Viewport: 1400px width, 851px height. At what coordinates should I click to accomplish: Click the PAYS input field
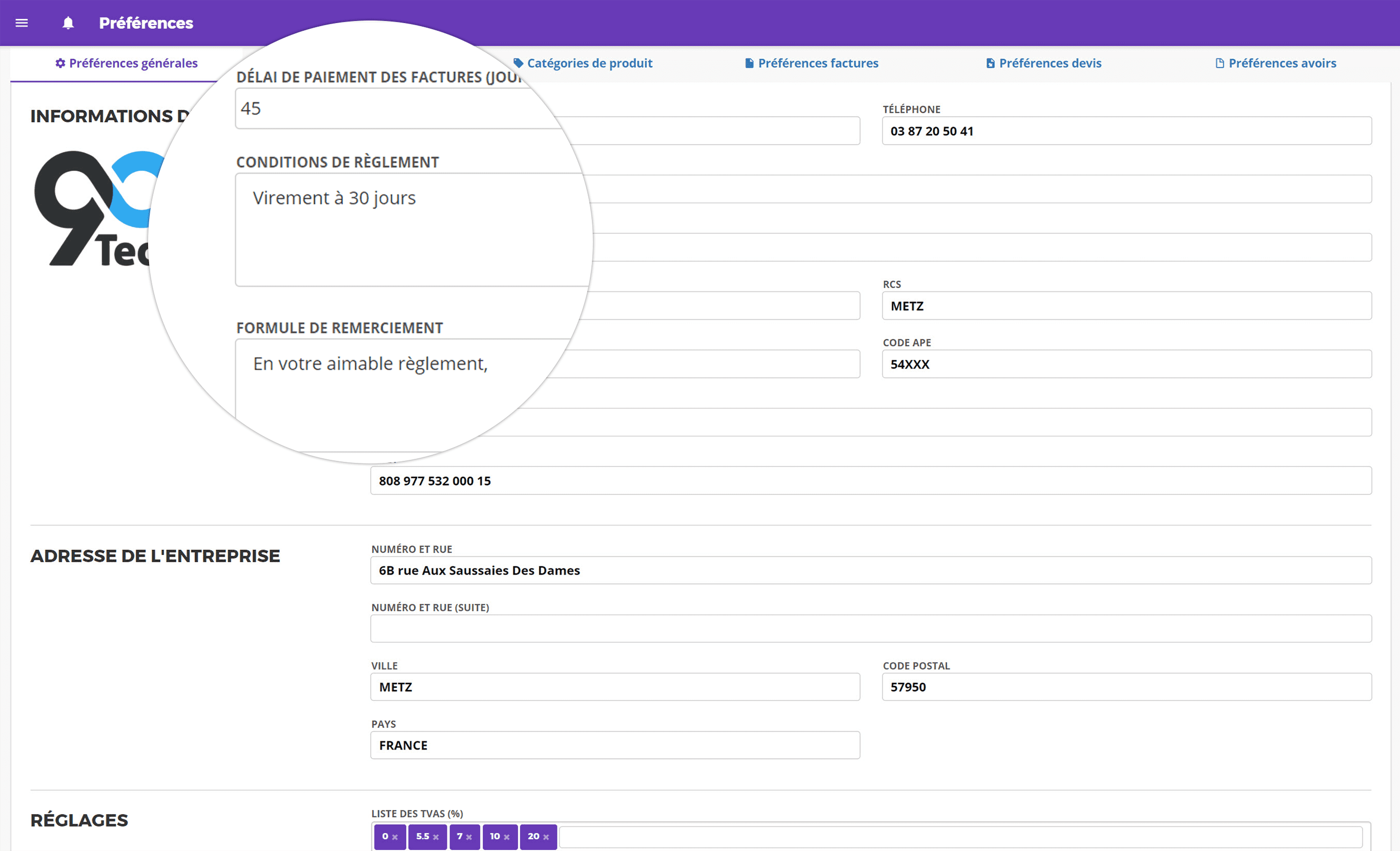click(614, 745)
